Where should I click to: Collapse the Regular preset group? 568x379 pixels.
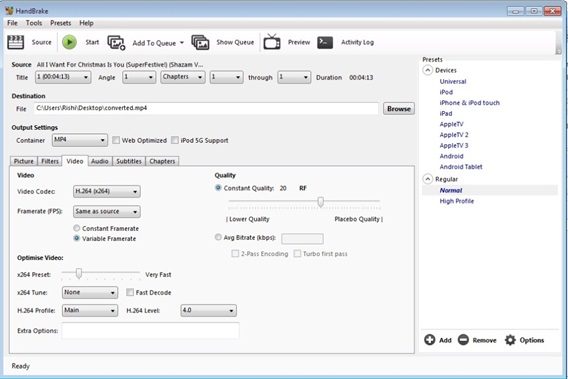(x=428, y=179)
